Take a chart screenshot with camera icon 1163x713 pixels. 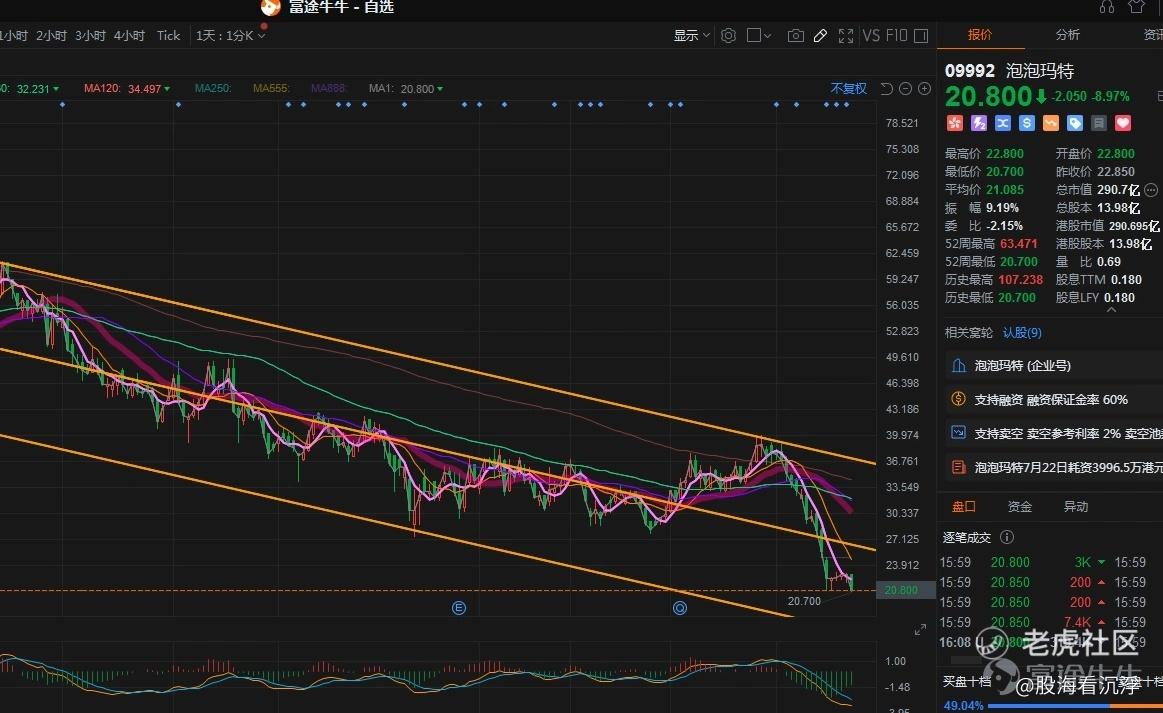click(795, 36)
